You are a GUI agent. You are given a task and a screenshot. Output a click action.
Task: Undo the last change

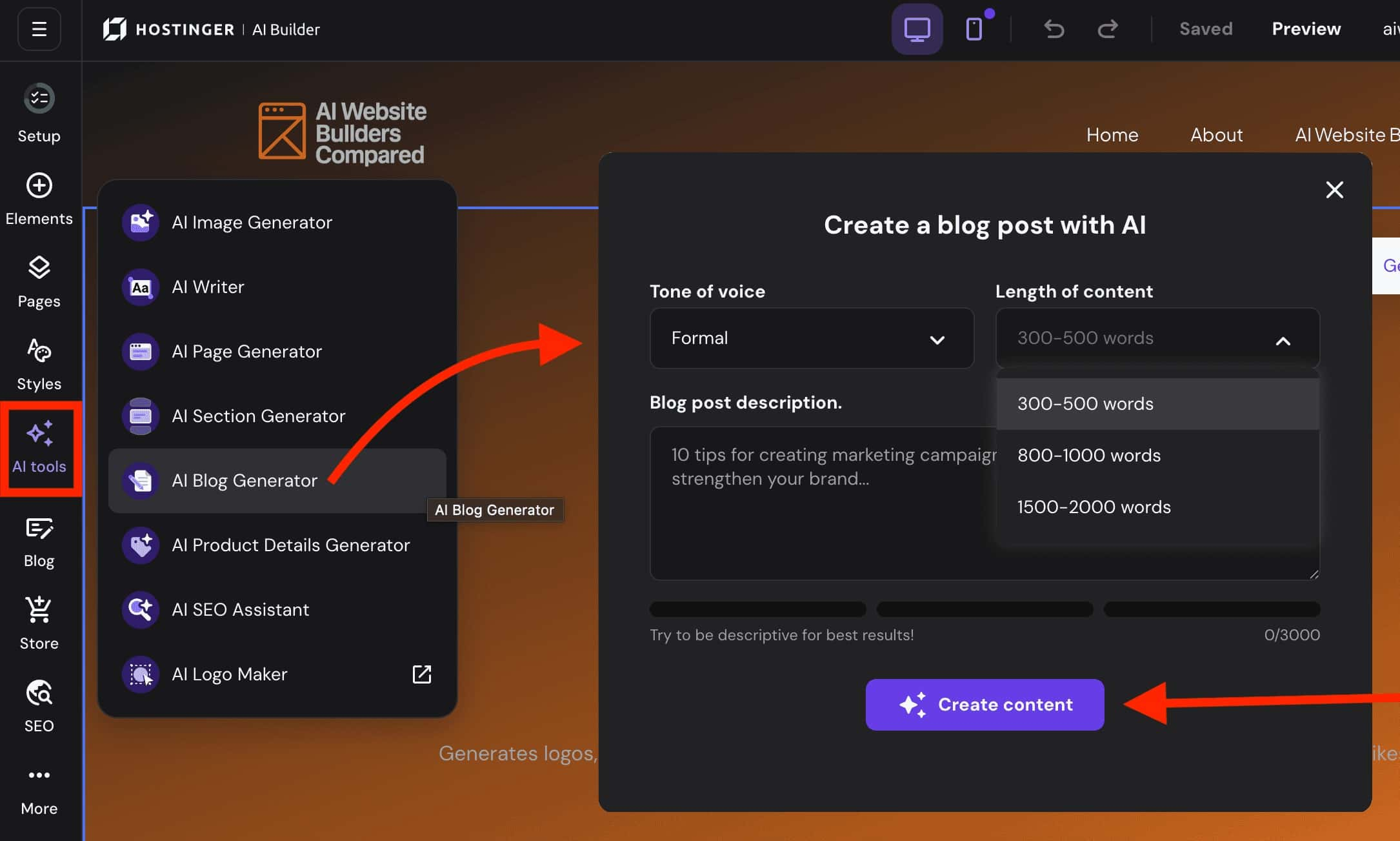1054,29
